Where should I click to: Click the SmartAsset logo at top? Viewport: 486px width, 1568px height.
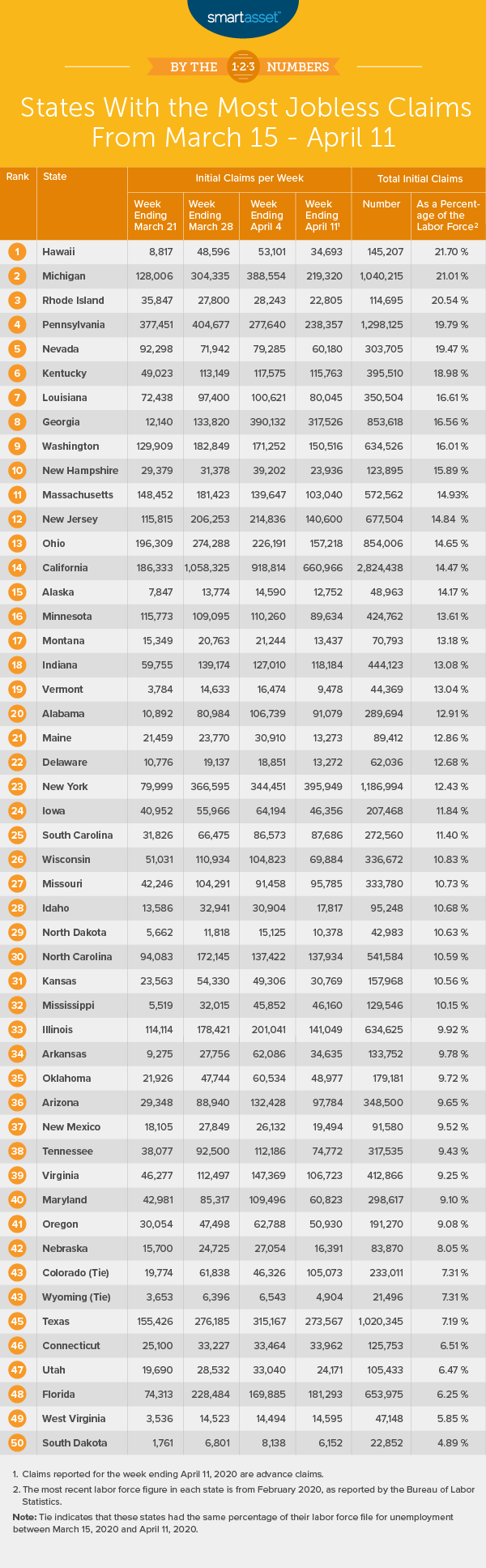245,16
